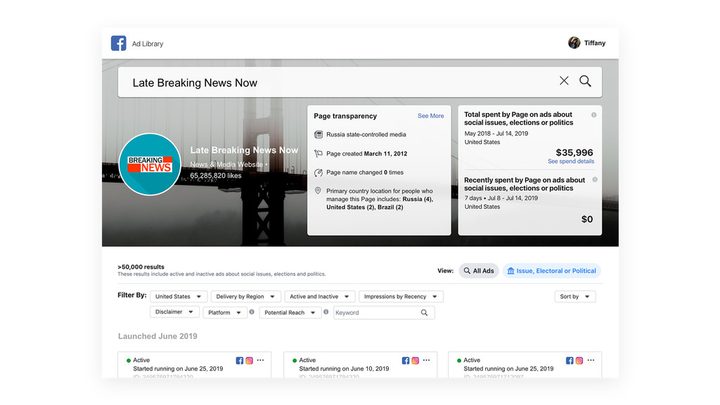Open Tiffany's profile avatar
720x405 pixels.
point(574,43)
